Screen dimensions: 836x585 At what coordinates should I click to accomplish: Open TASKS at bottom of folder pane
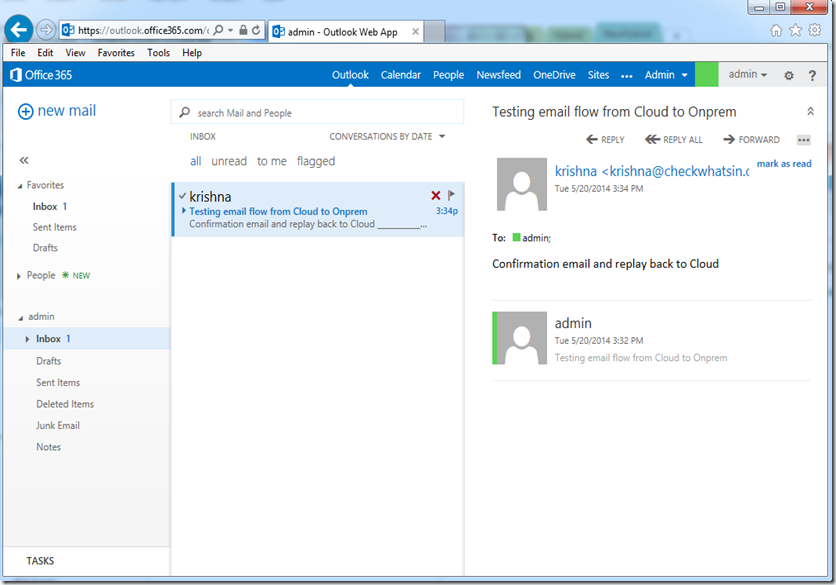(40, 561)
